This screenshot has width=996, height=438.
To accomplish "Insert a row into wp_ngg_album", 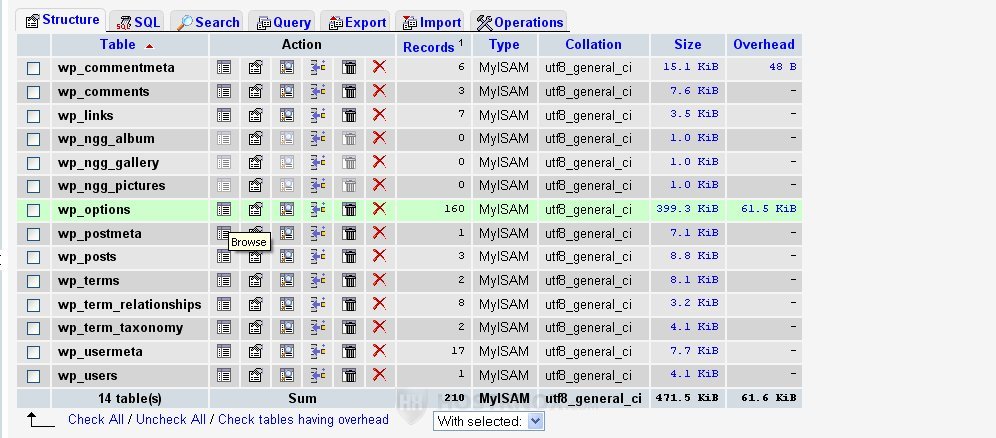I will coord(318,138).
